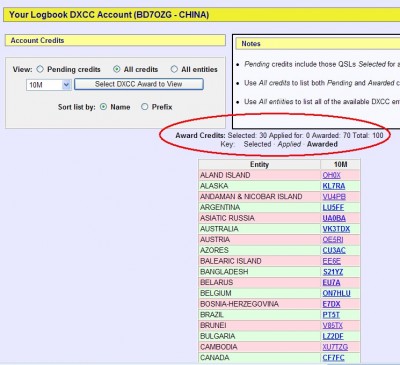The width and height of the screenshot is (400, 365).
Task: Sort the list by Name
Action: pyautogui.click(x=103, y=107)
